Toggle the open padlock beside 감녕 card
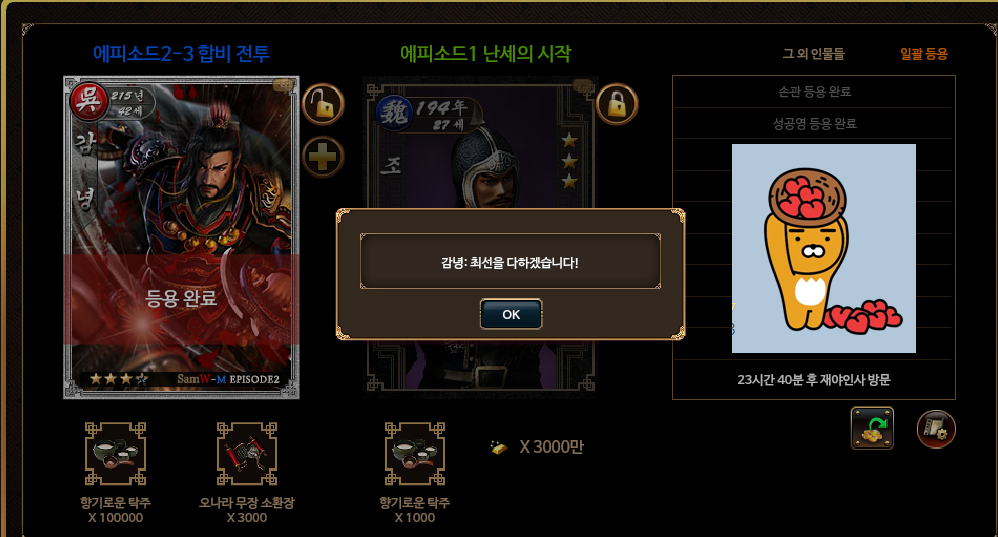This screenshot has width=998, height=537. point(323,104)
